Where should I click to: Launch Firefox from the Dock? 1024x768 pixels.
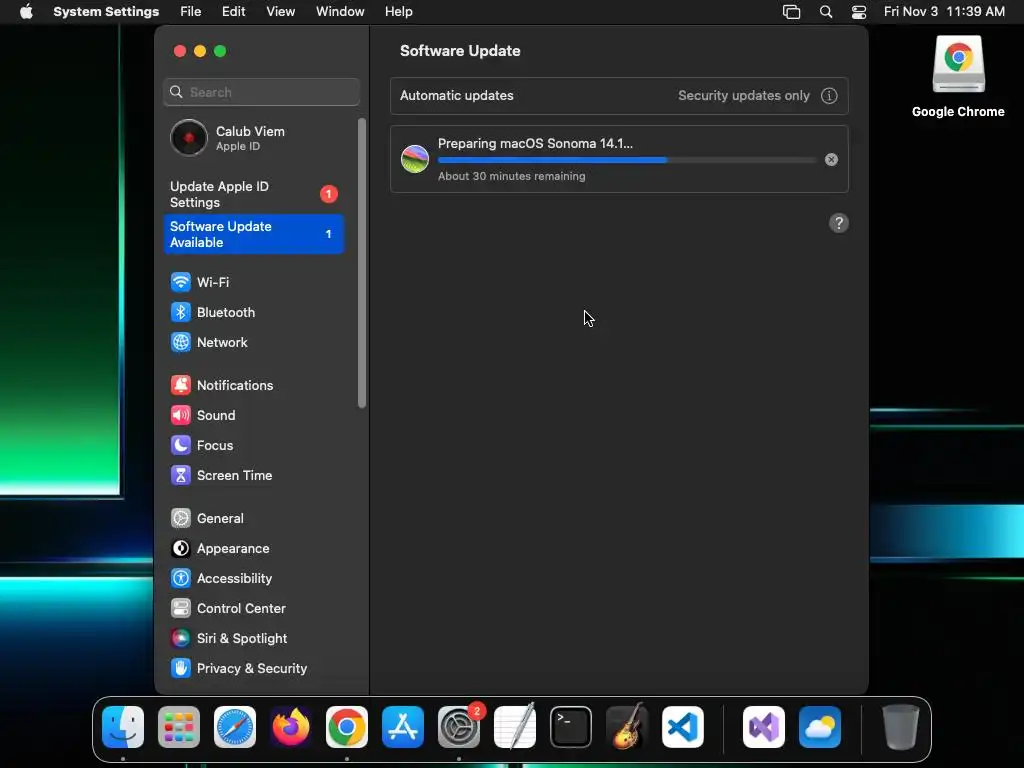pyautogui.click(x=291, y=727)
